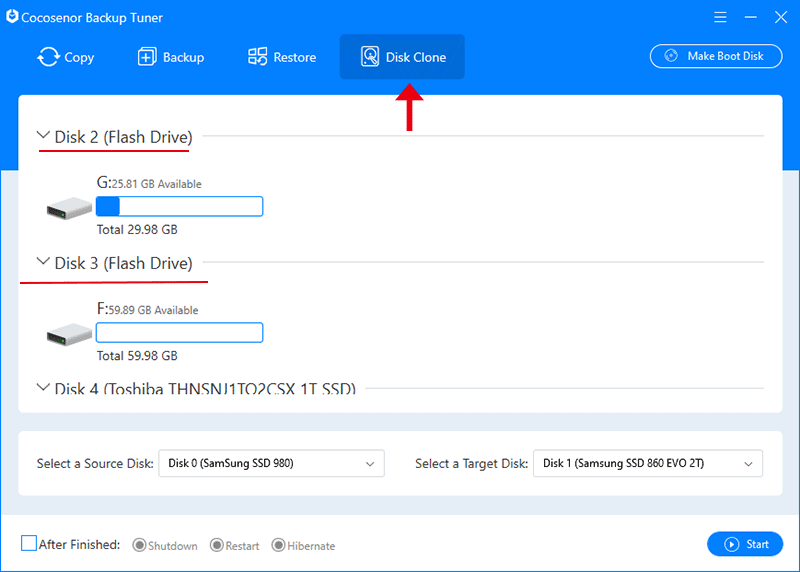800x572 pixels.
Task: Click the 'G:25.81 GB Available' text
Action: (149, 183)
